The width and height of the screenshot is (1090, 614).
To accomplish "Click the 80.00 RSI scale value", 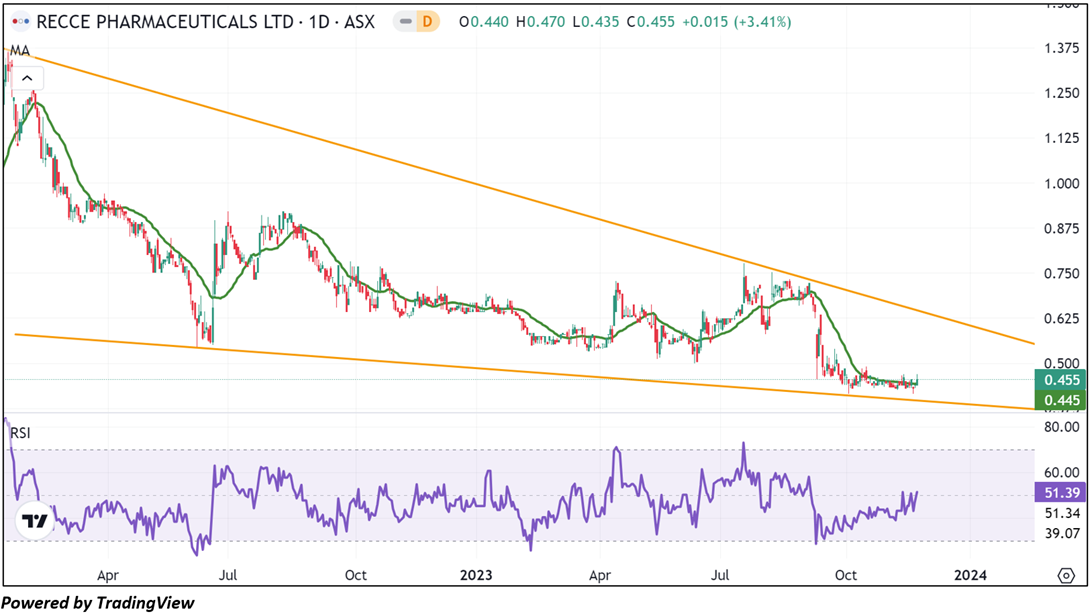I will click(x=1062, y=427).
